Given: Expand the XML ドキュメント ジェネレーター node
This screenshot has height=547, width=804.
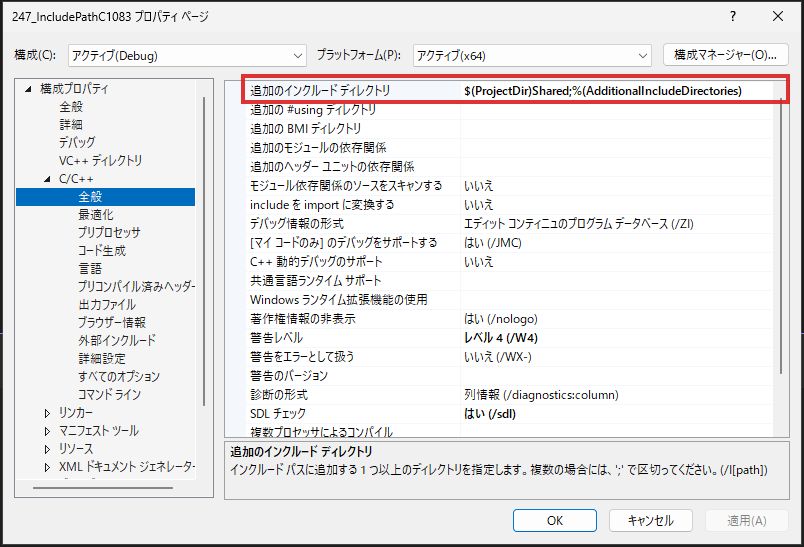Looking at the screenshot, I should coord(47,467).
